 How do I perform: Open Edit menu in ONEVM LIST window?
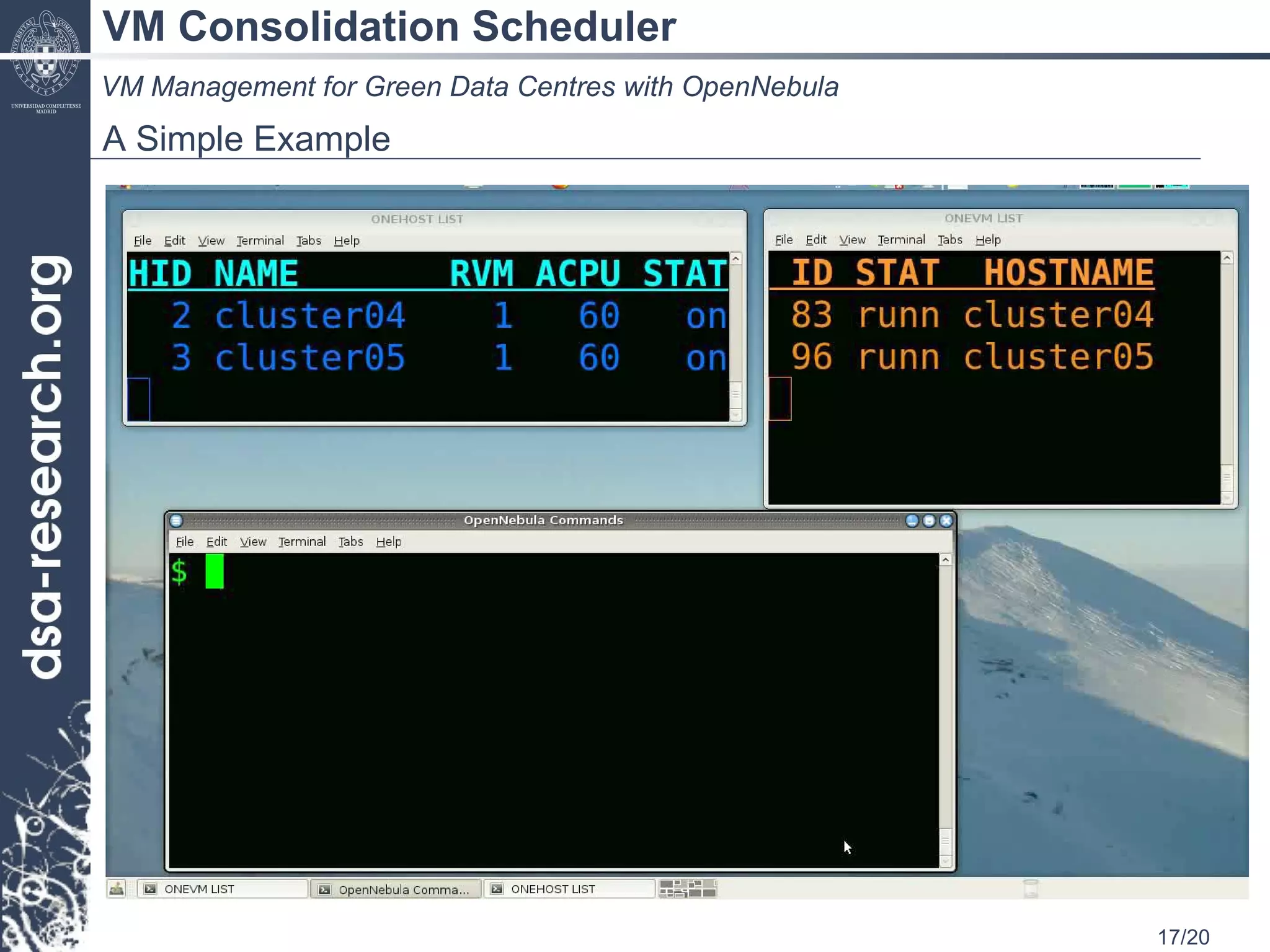pos(816,240)
